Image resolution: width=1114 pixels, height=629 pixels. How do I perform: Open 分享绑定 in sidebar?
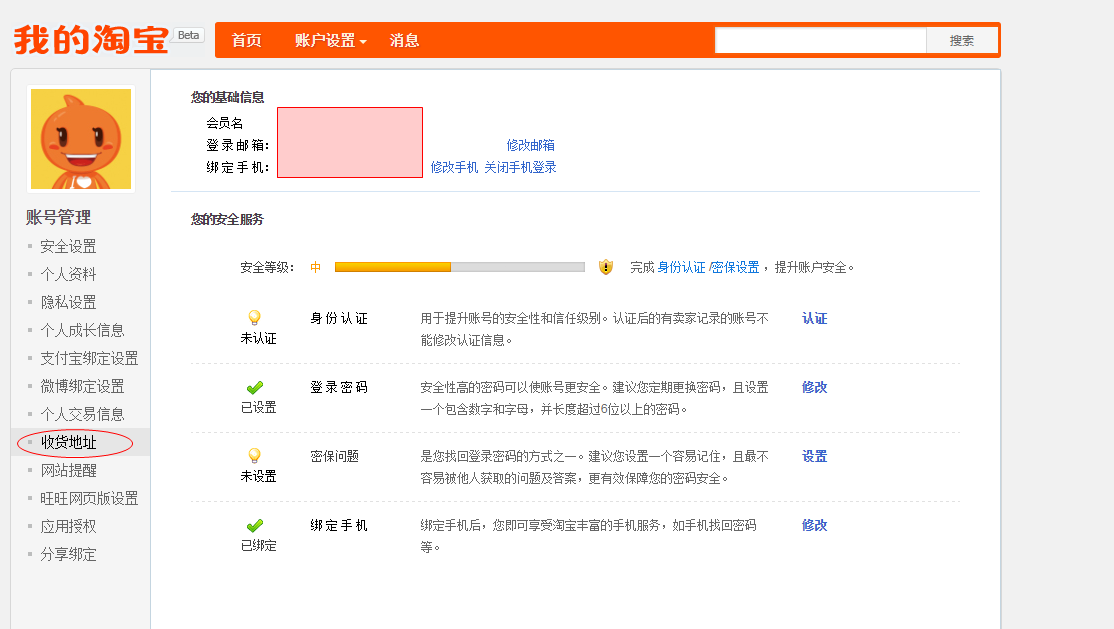[68, 554]
